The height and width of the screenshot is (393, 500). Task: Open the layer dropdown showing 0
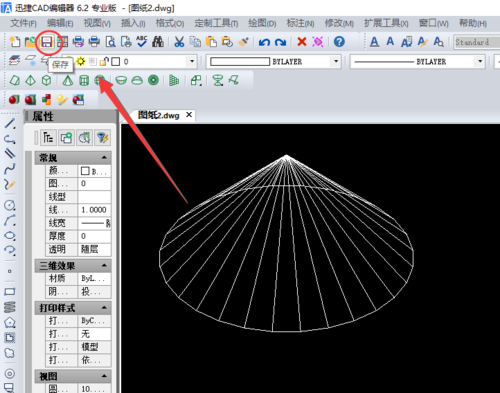[x=192, y=61]
